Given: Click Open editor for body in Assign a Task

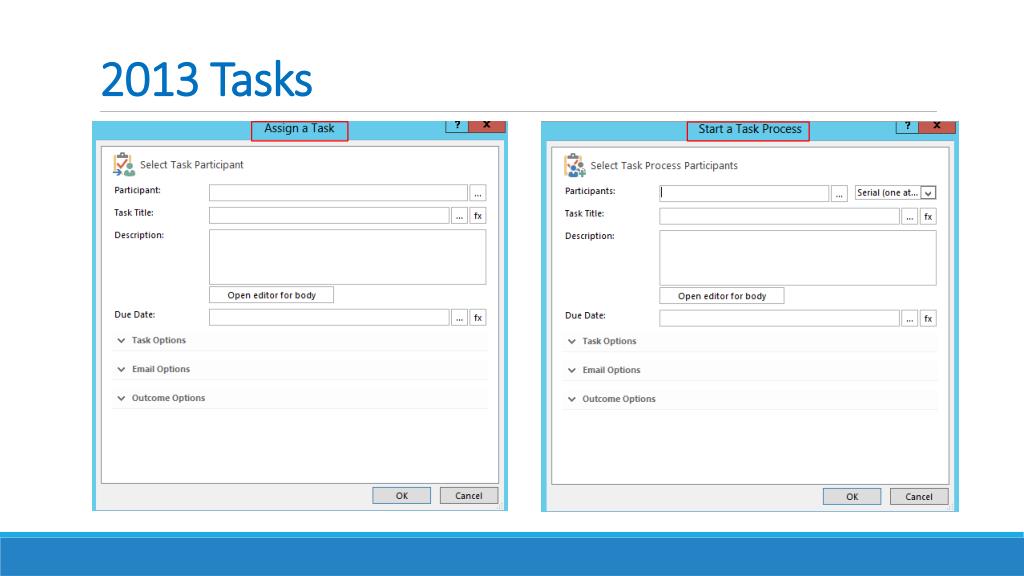Looking at the screenshot, I should [272, 295].
